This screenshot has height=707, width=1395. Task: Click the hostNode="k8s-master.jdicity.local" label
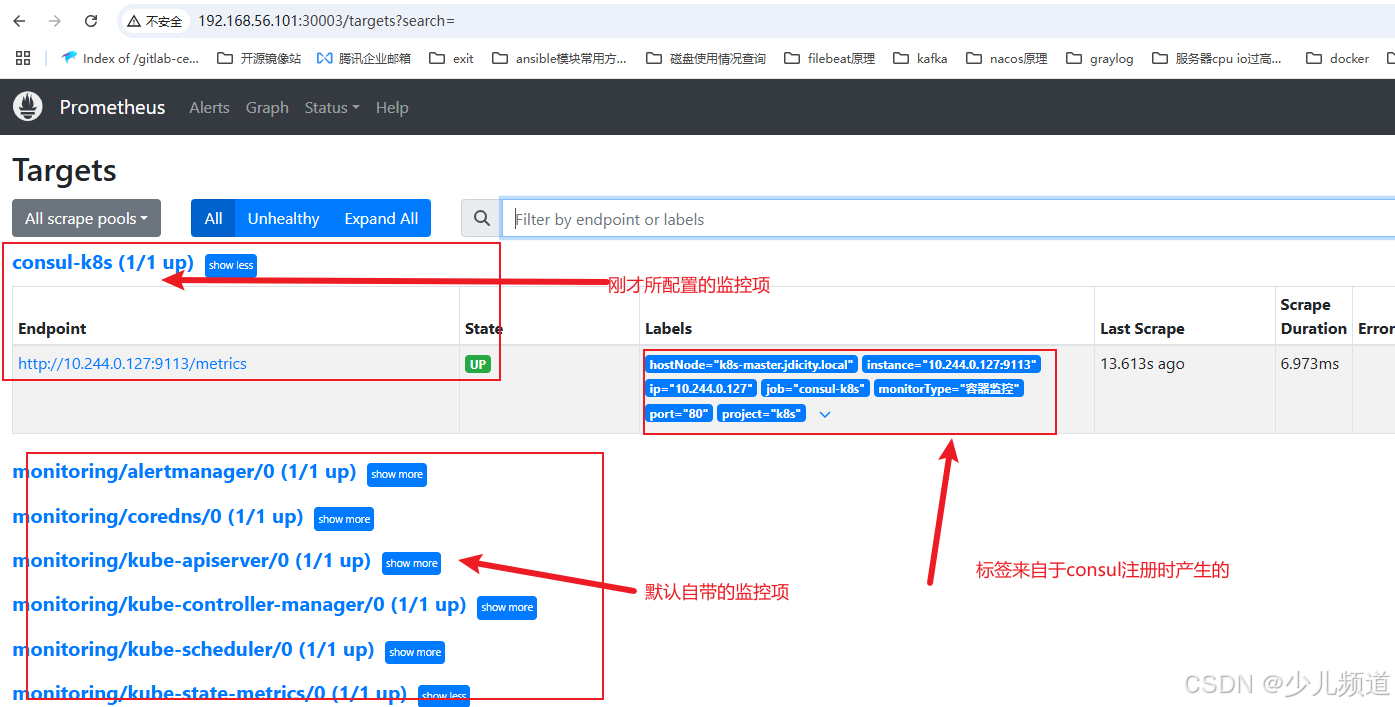(x=751, y=364)
